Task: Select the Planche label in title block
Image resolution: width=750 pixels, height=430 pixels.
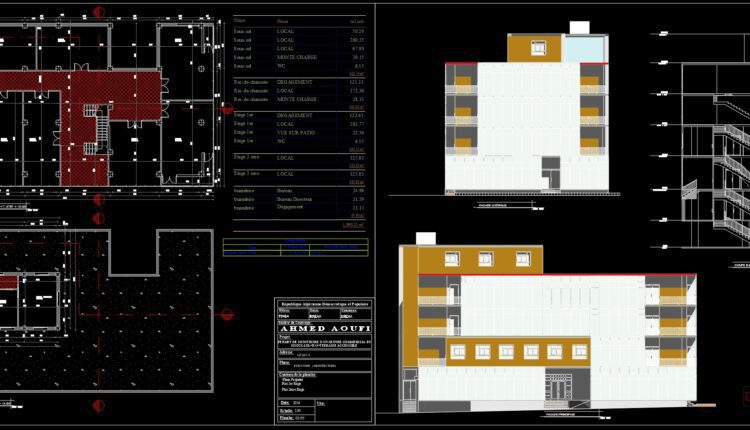Action: [287, 418]
